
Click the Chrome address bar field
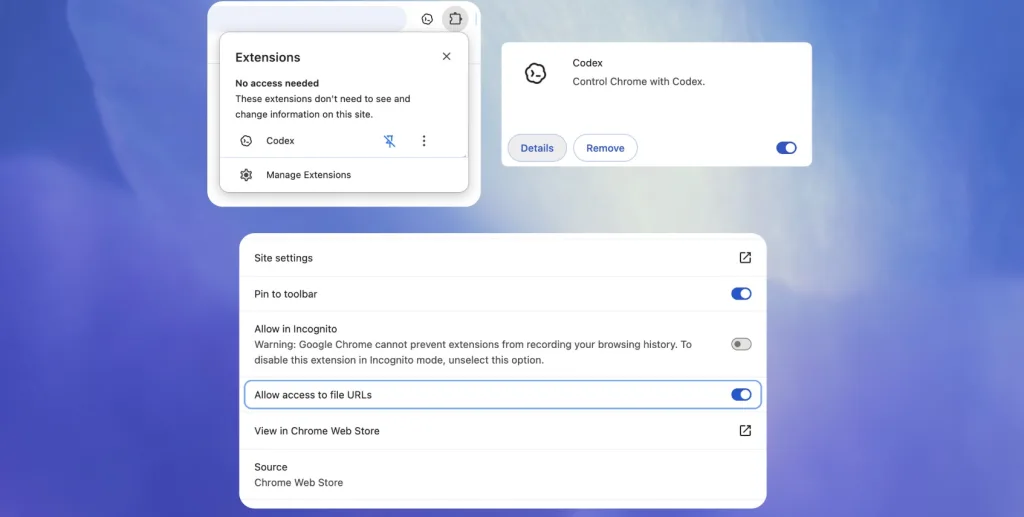(x=308, y=19)
